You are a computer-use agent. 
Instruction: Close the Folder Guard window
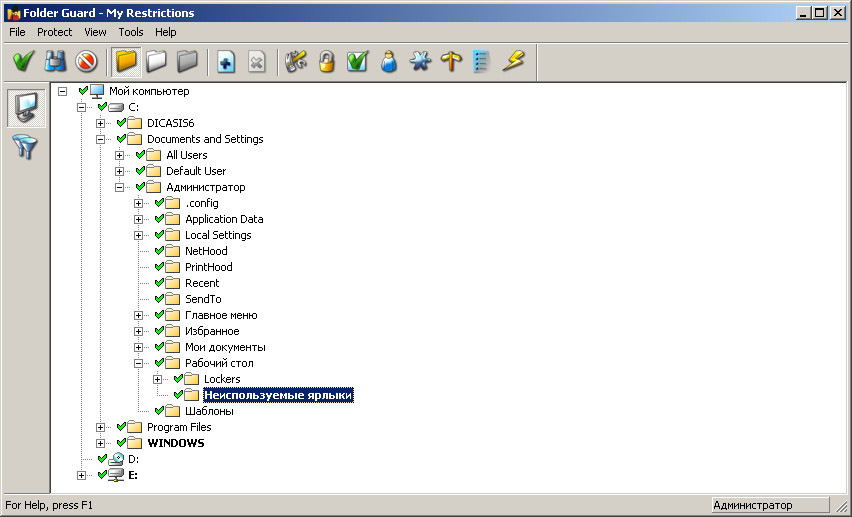(838, 13)
